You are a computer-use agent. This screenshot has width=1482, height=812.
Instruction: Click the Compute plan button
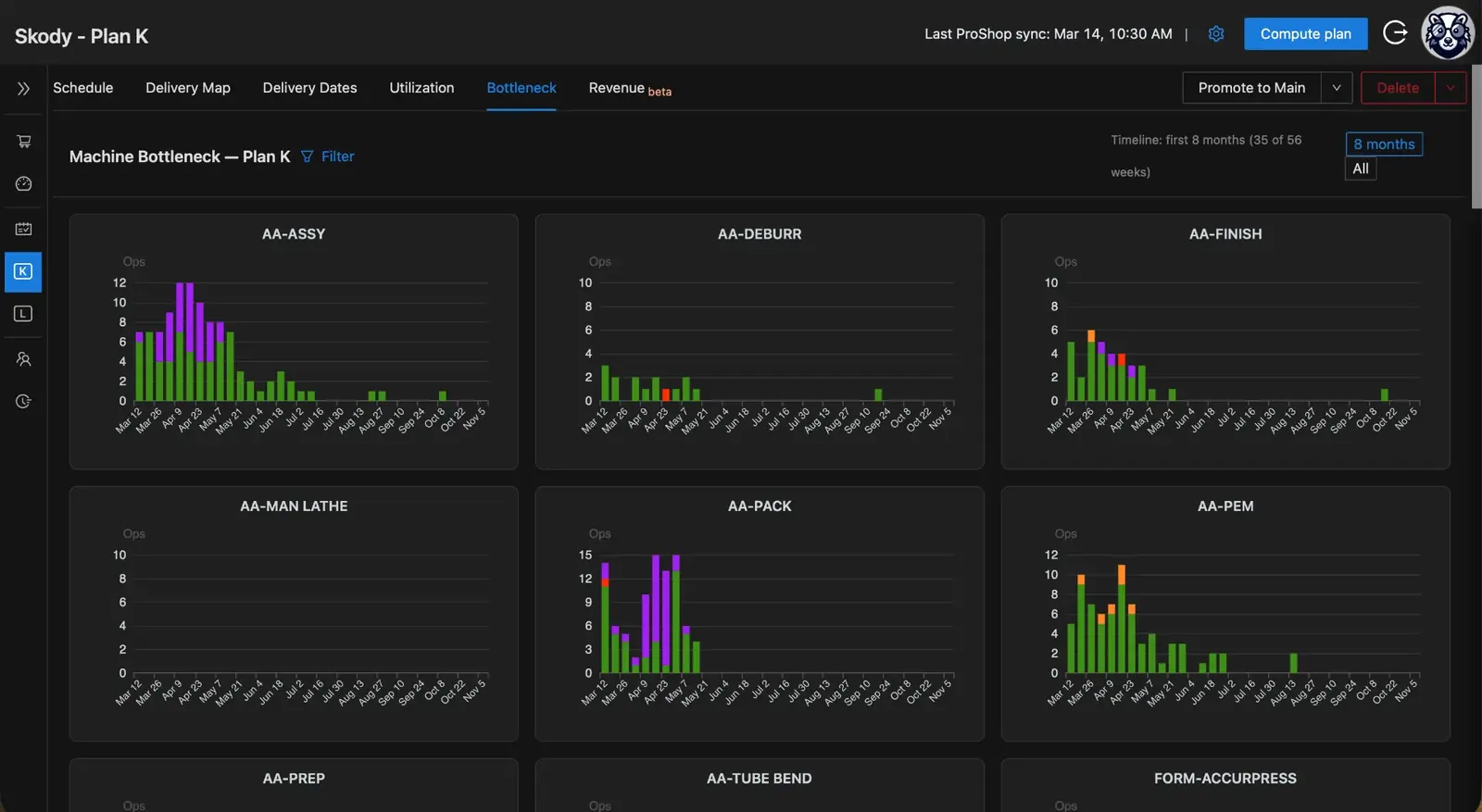tap(1305, 33)
